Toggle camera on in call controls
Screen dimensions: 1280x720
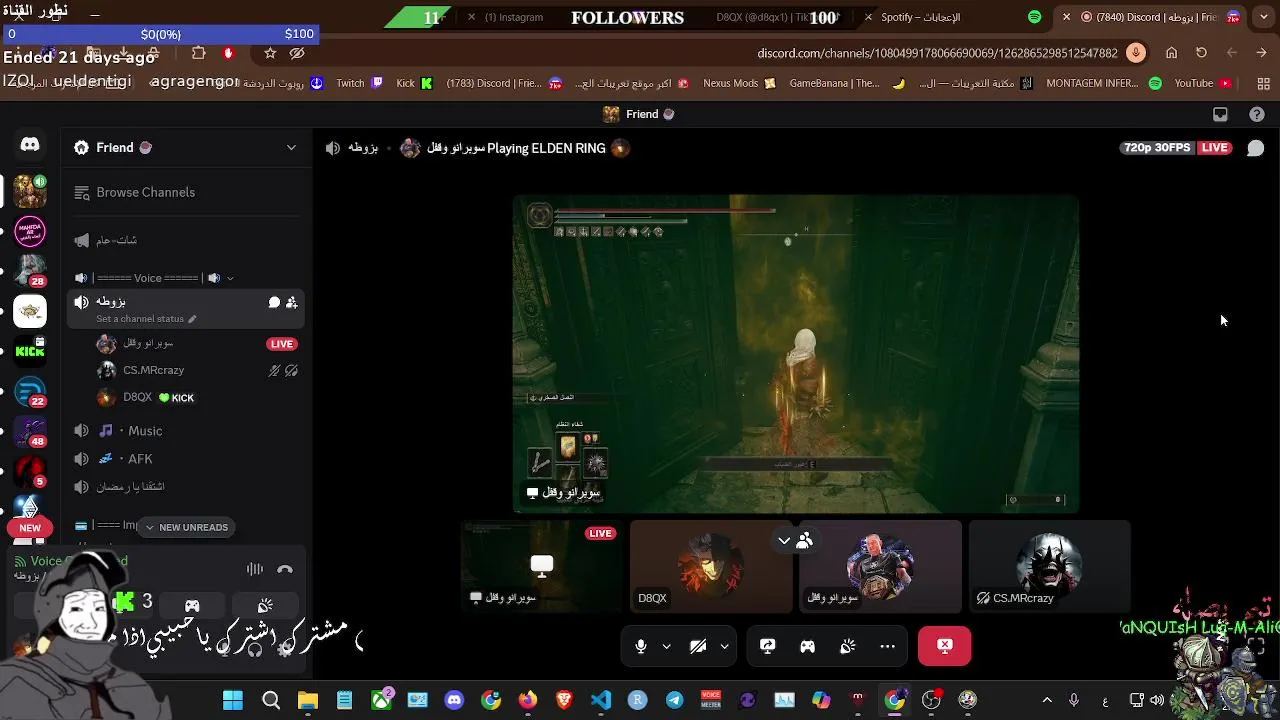[x=699, y=646]
